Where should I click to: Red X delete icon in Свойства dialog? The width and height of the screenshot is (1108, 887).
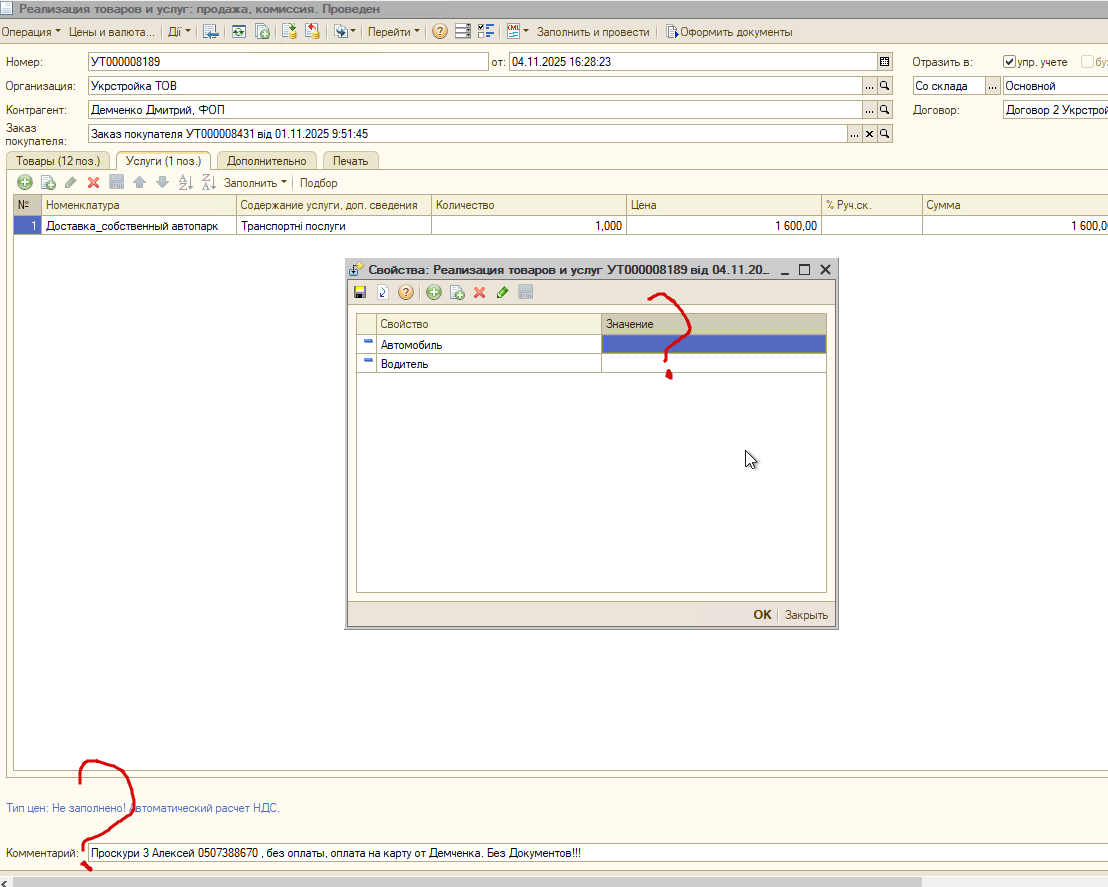click(x=480, y=293)
